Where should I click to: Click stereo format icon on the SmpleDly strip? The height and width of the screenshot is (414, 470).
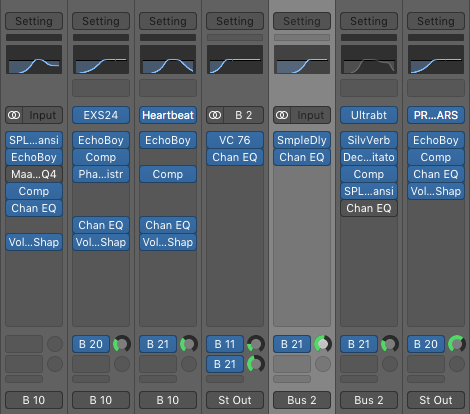(282, 115)
